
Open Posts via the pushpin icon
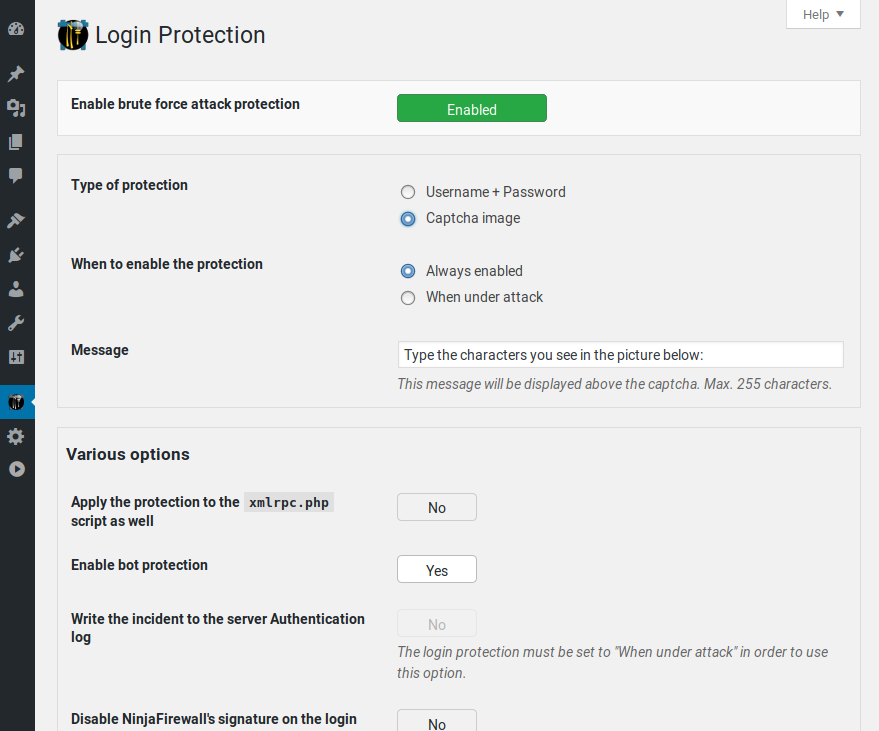(16, 74)
